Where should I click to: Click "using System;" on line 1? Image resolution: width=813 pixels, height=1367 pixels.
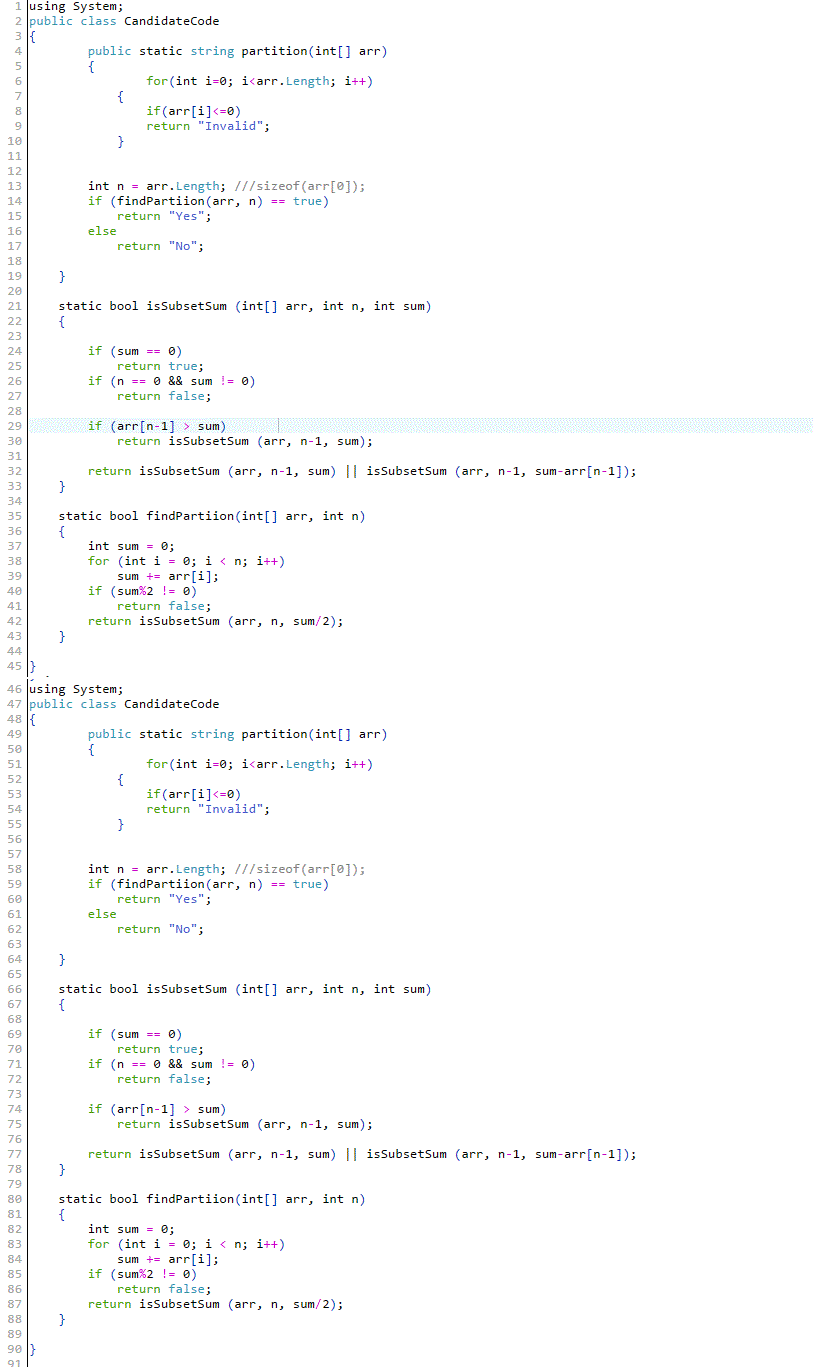tap(76, 6)
